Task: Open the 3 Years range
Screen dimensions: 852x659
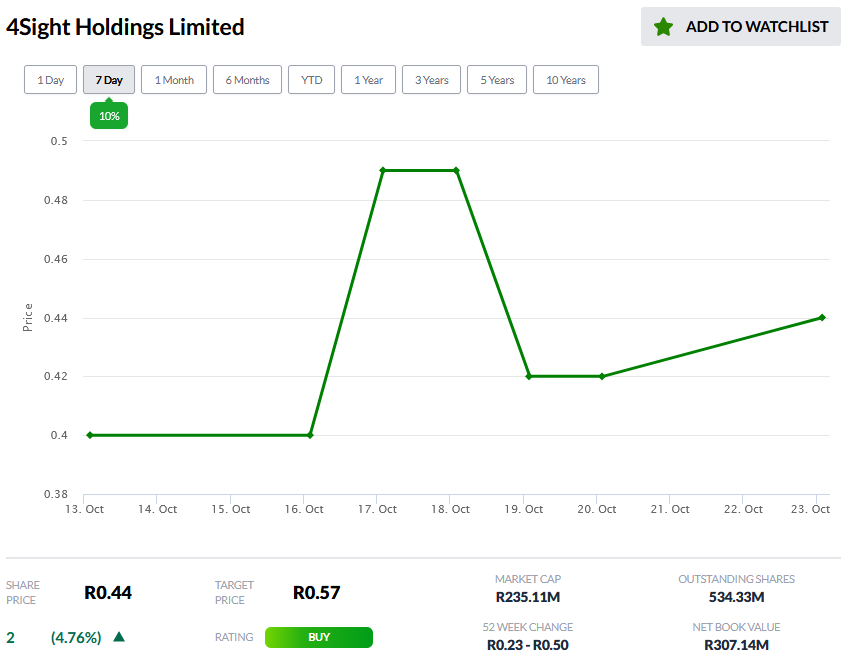Action: coord(431,80)
